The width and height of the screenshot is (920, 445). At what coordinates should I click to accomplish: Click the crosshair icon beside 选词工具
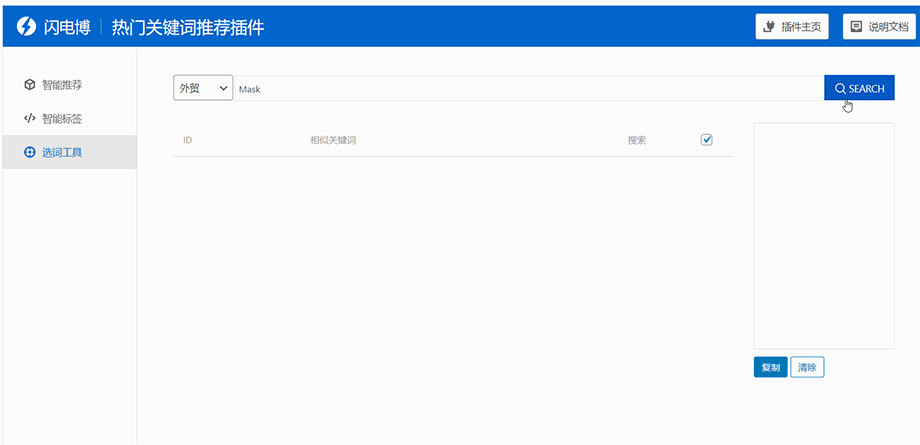click(x=29, y=152)
